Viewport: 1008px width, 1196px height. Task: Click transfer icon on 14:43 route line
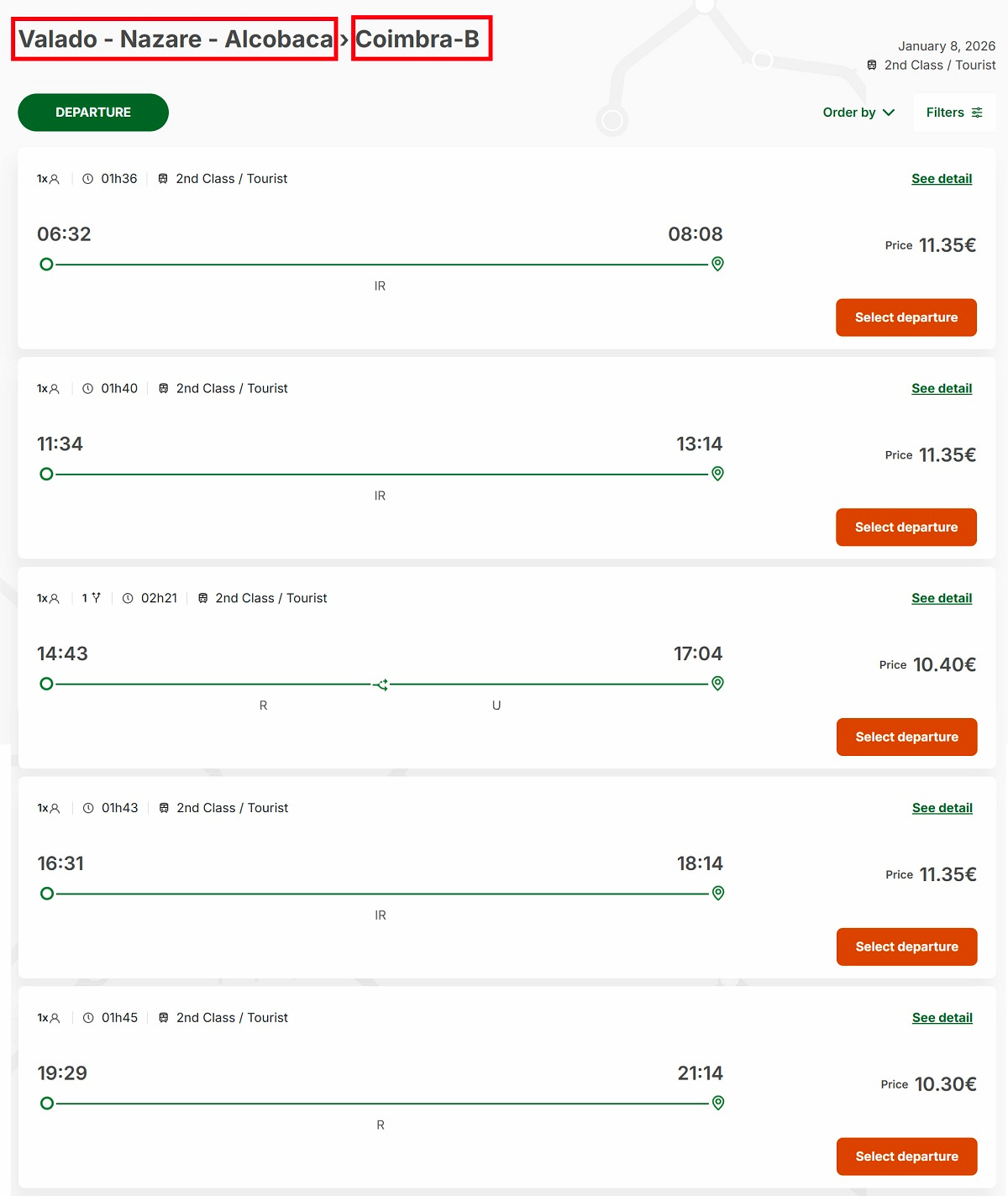[381, 685]
